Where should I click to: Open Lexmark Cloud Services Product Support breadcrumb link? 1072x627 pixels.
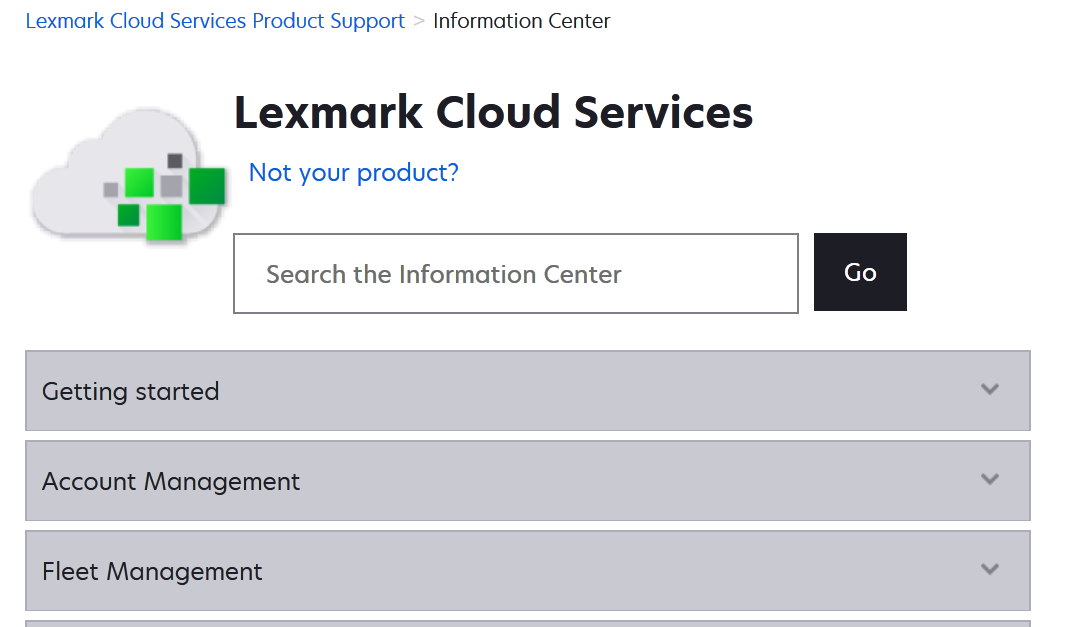click(x=215, y=21)
